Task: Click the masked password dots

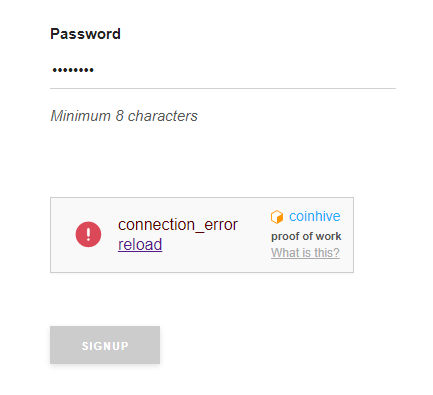Action: 73,70
